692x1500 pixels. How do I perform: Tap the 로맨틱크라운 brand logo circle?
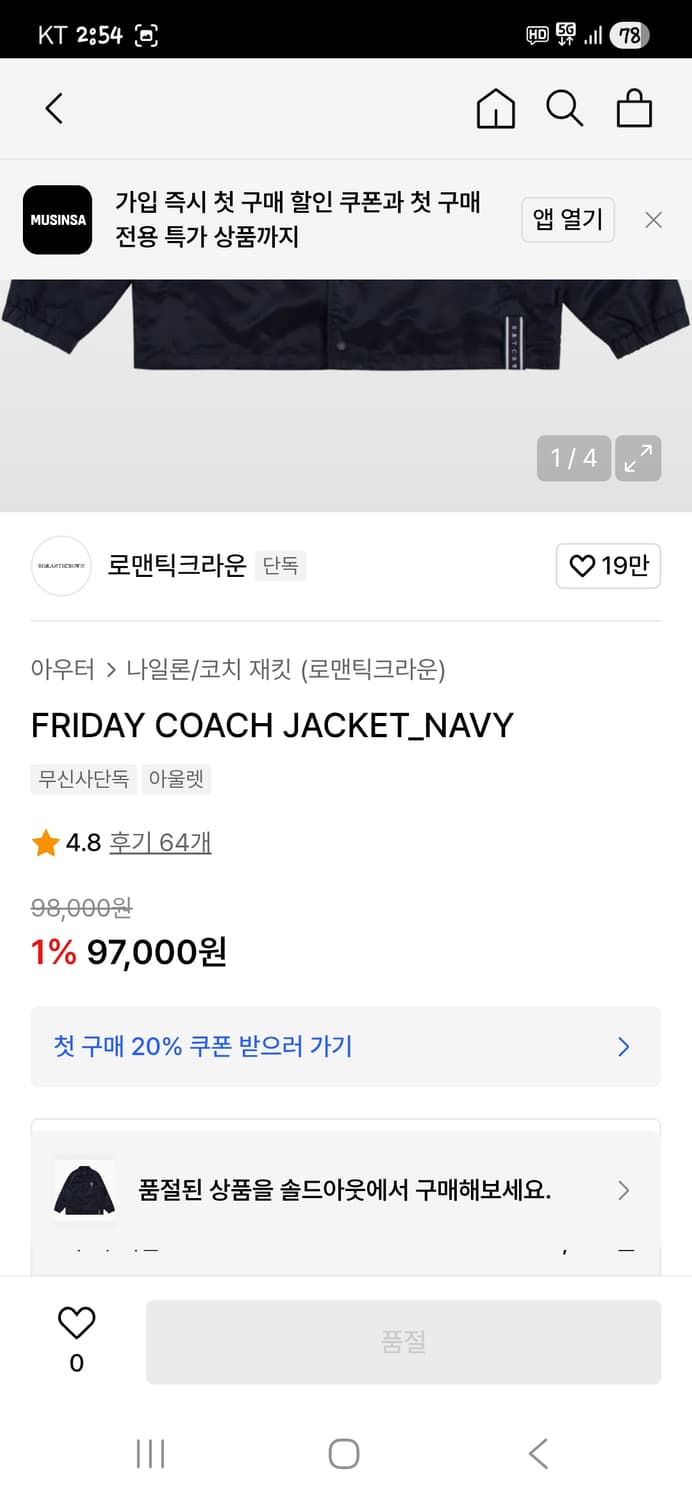pyautogui.click(x=61, y=566)
